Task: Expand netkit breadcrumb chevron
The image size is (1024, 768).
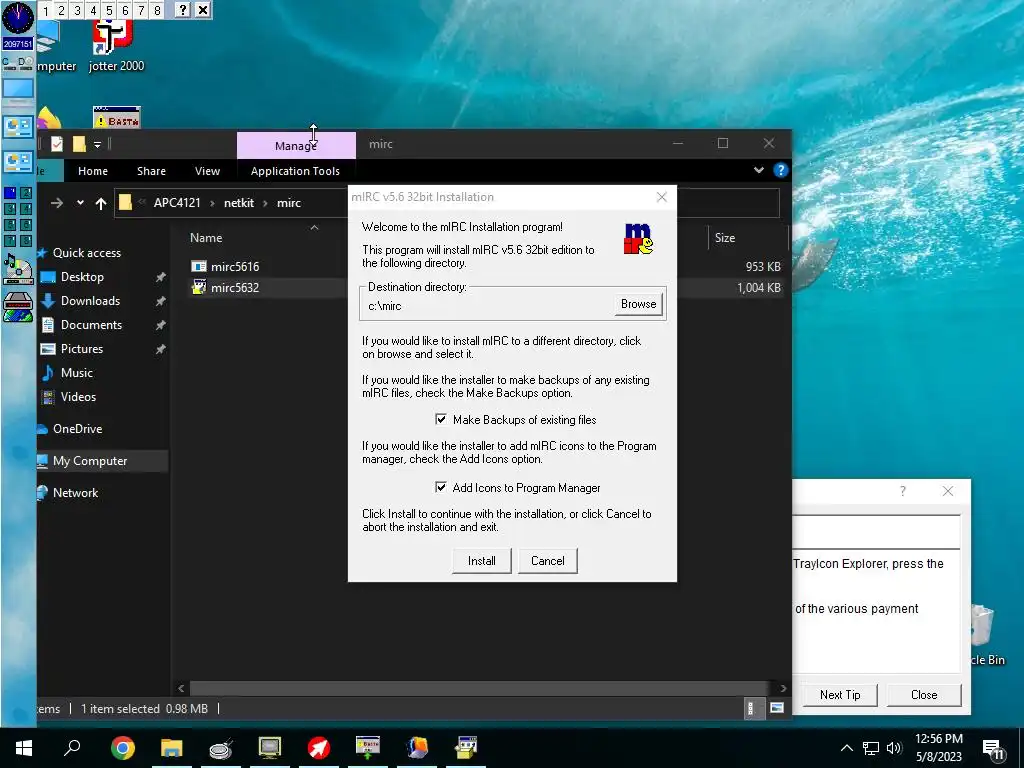Action: [265, 203]
